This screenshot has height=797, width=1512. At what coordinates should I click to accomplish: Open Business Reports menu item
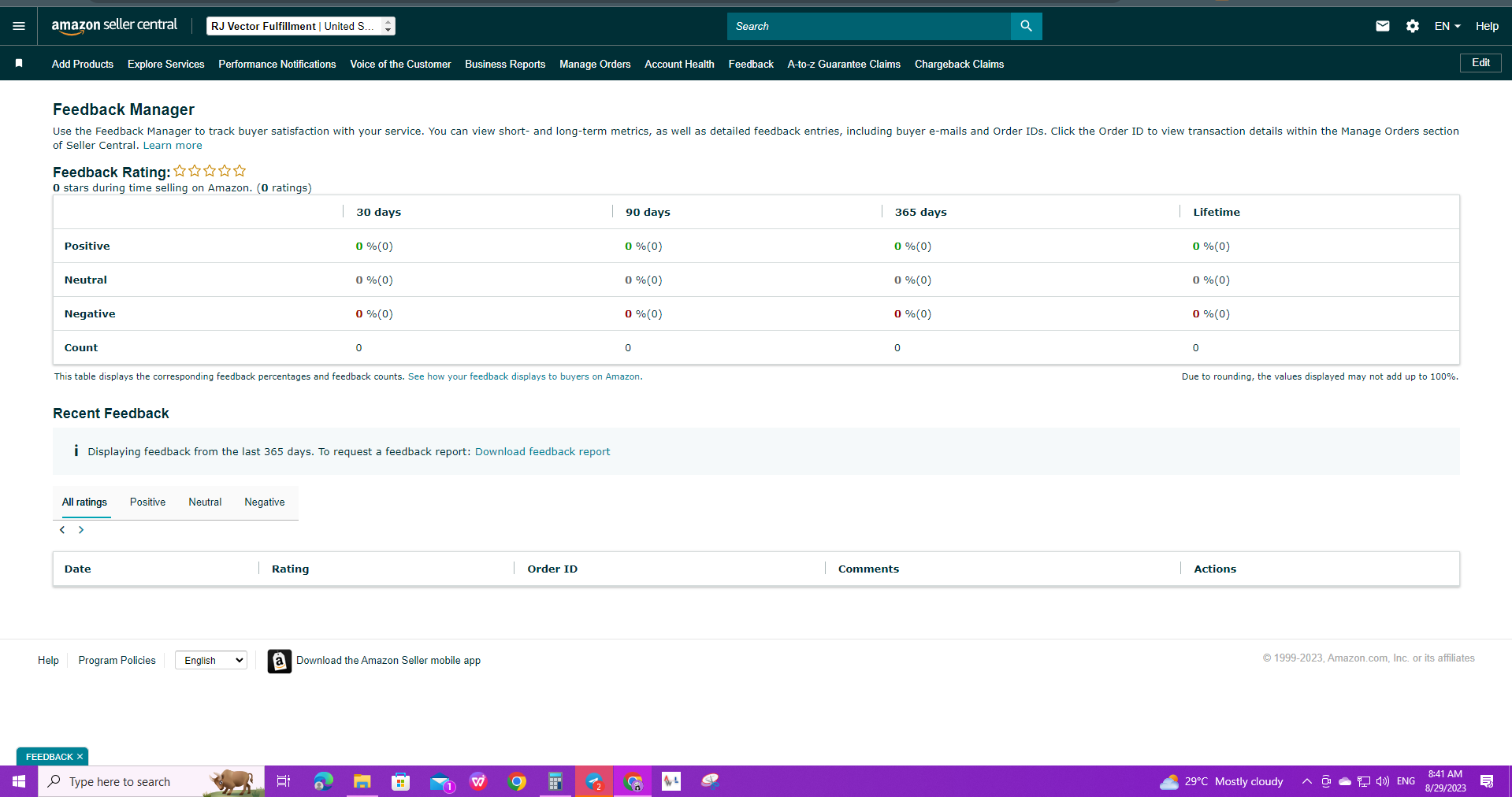click(x=505, y=64)
